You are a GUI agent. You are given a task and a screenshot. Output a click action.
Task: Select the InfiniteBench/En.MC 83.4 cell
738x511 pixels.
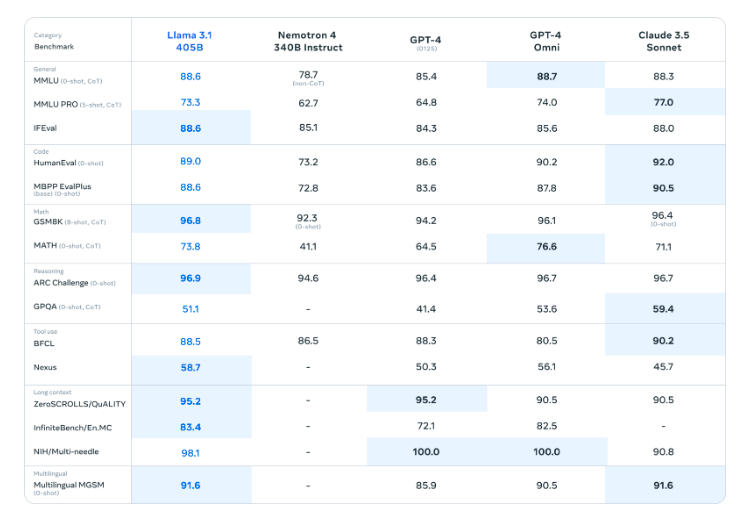(x=191, y=426)
